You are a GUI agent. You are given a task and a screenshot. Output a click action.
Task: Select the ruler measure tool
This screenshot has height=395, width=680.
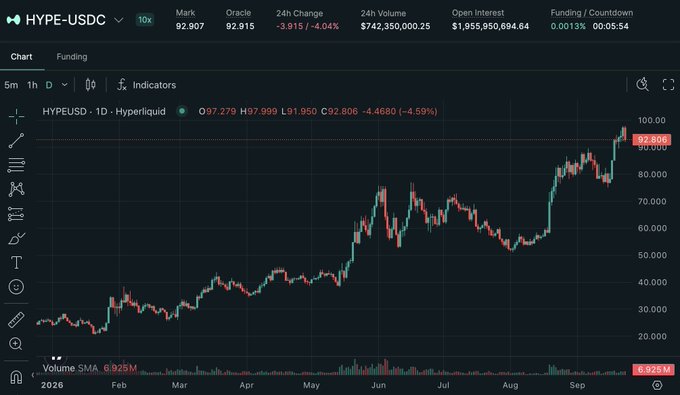(x=16, y=320)
